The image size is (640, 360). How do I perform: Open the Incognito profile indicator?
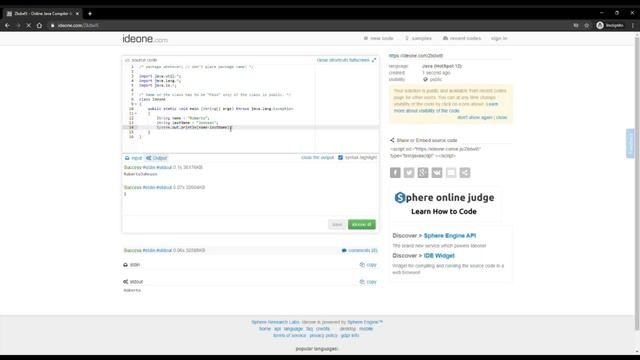coord(610,25)
